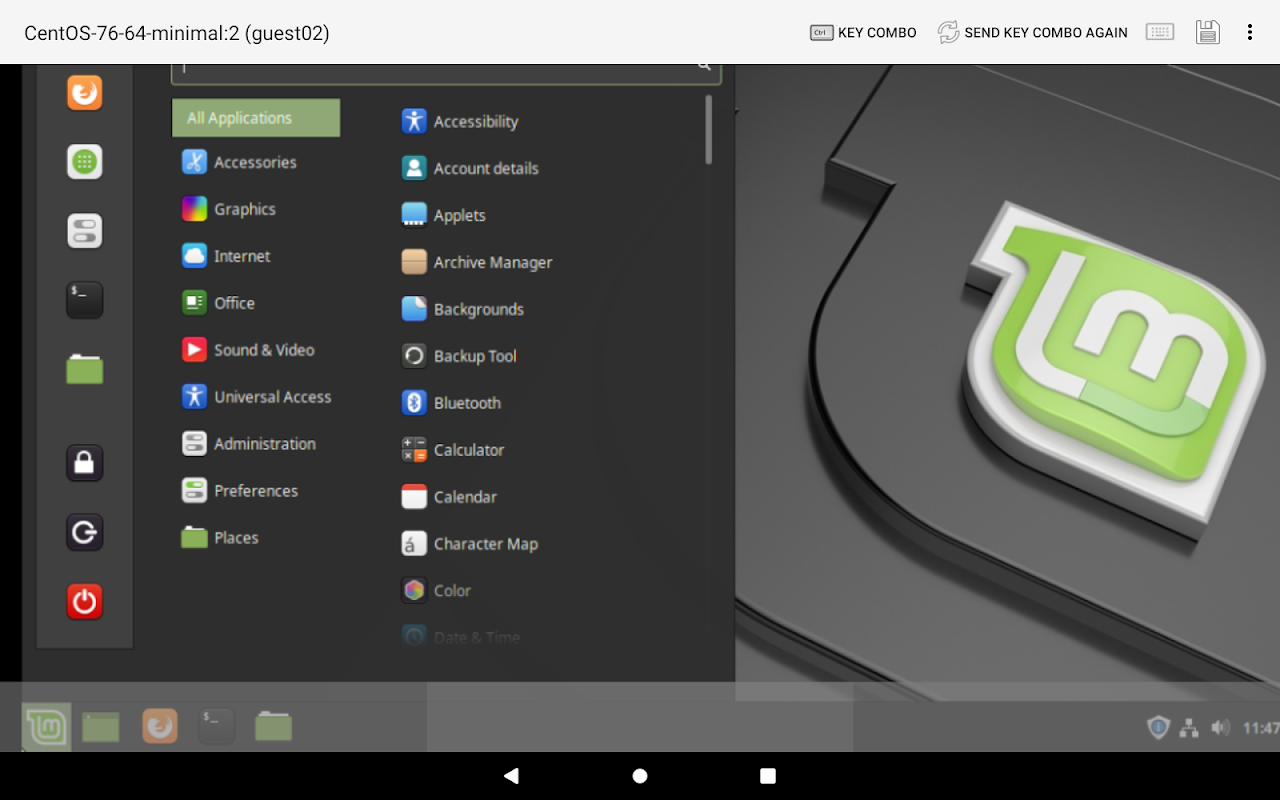Click the KEY COMBO button
Screen dimensions: 1280x800
point(863,32)
